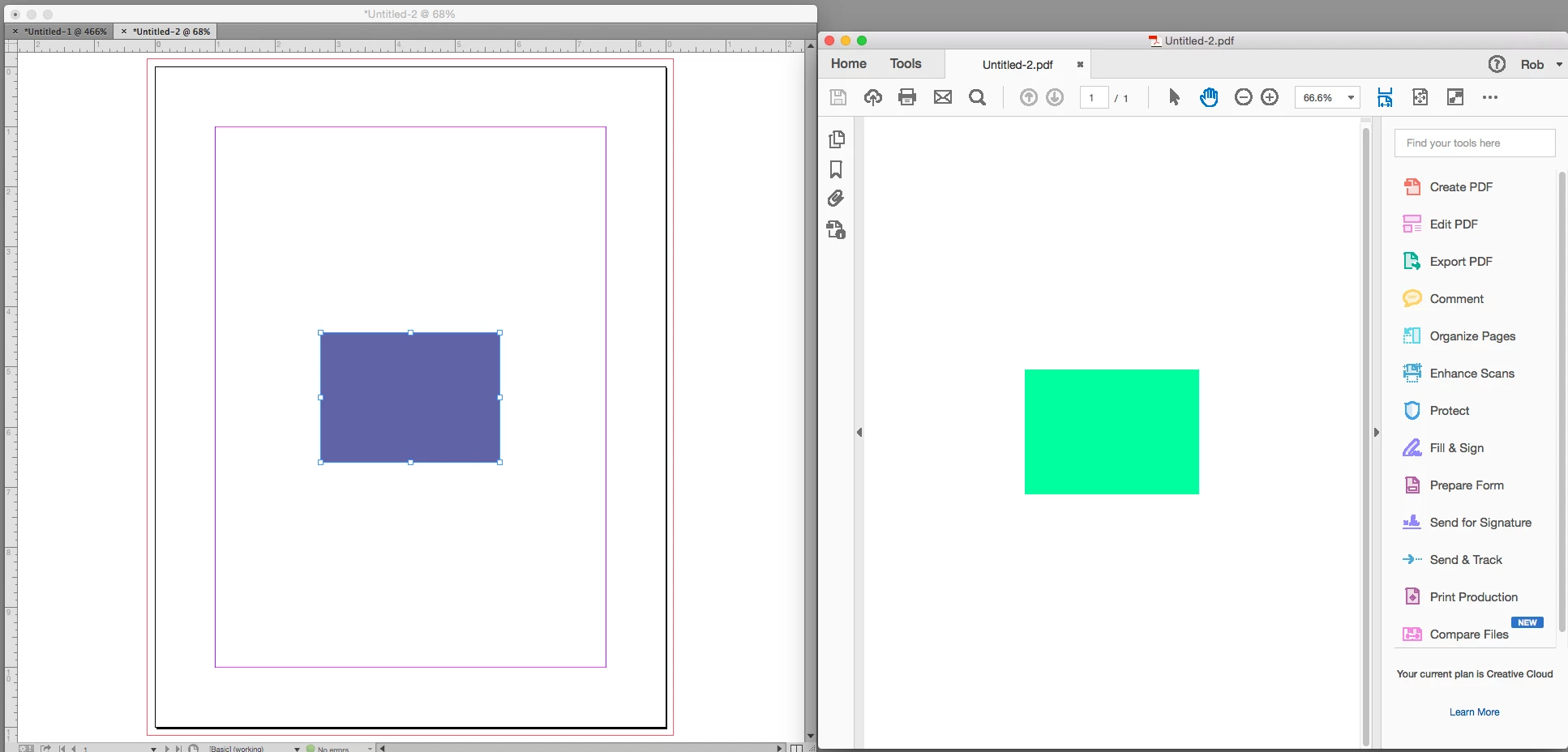Follow the Learn More link
This screenshot has width=1568, height=752.
pyautogui.click(x=1474, y=712)
